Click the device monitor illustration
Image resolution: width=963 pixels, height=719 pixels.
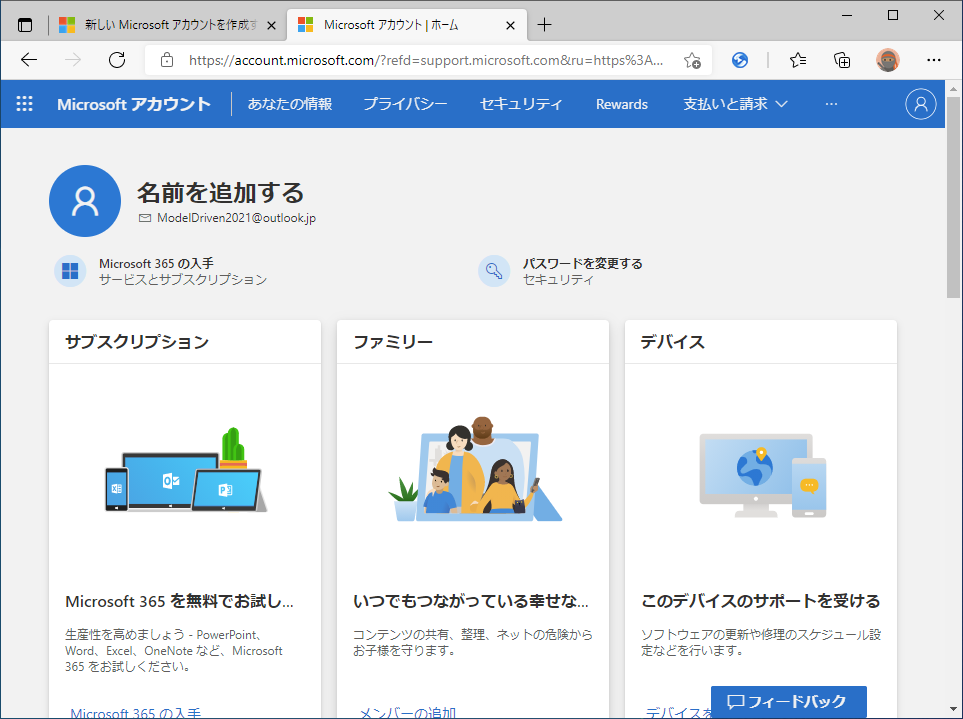pyautogui.click(x=762, y=475)
